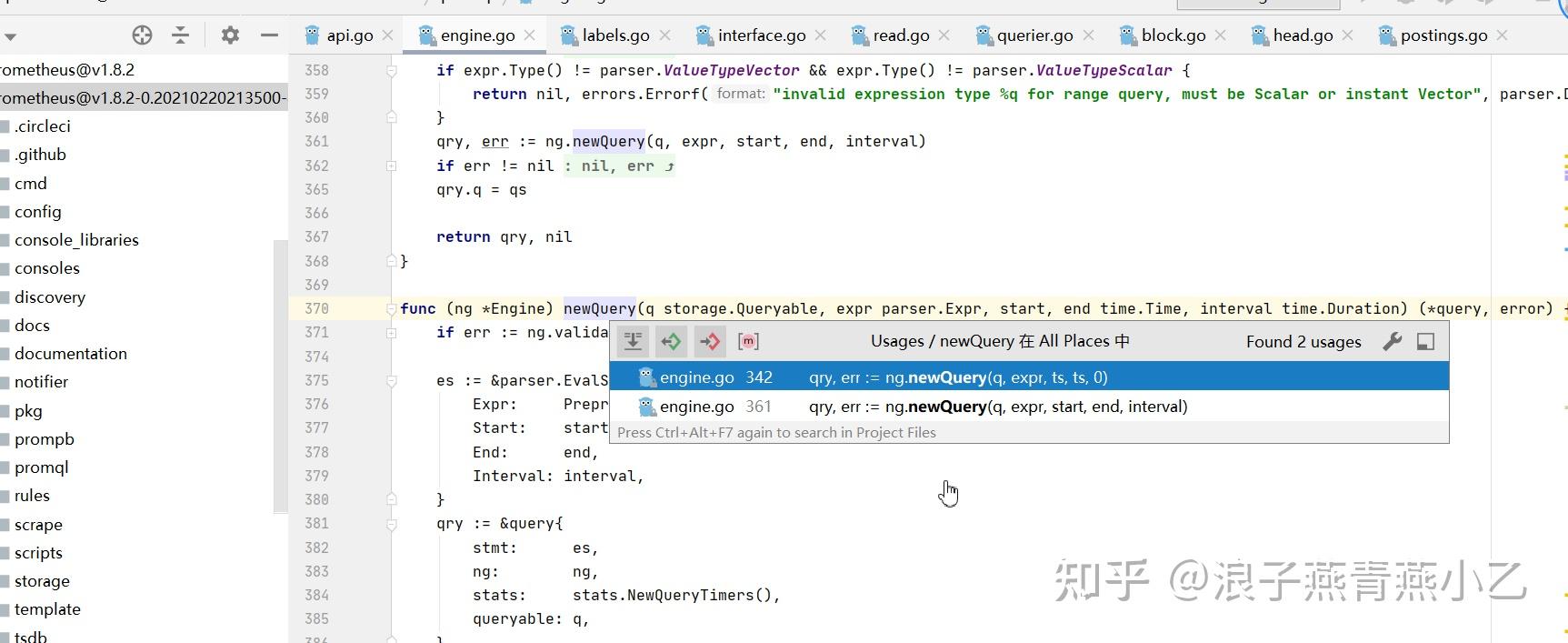Toggle the write access filter icon in popup
Viewport: 1568px width, 643px height.
tap(709, 341)
